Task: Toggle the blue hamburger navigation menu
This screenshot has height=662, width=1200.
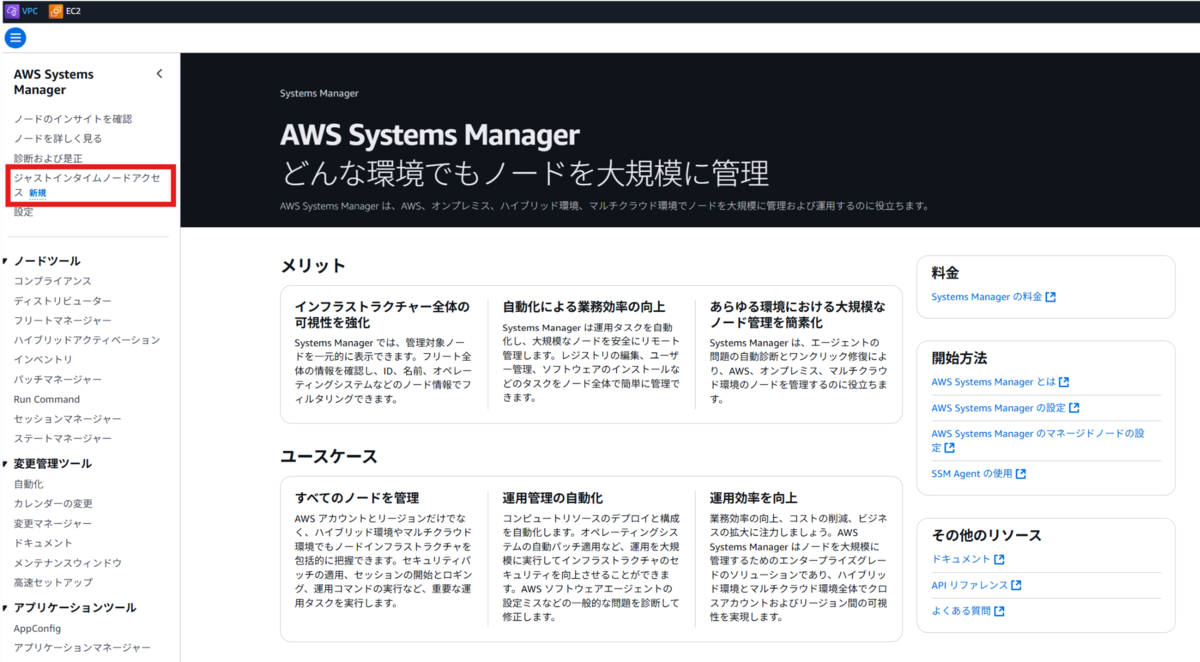Action: pyautogui.click(x=15, y=38)
